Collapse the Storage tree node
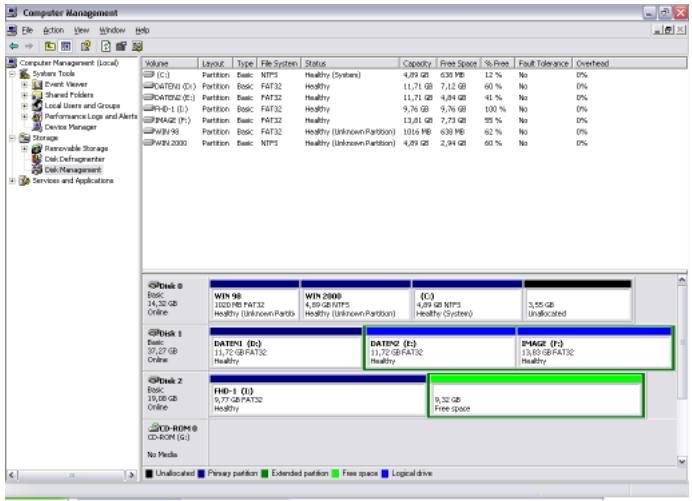 click(x=13, y=138)
